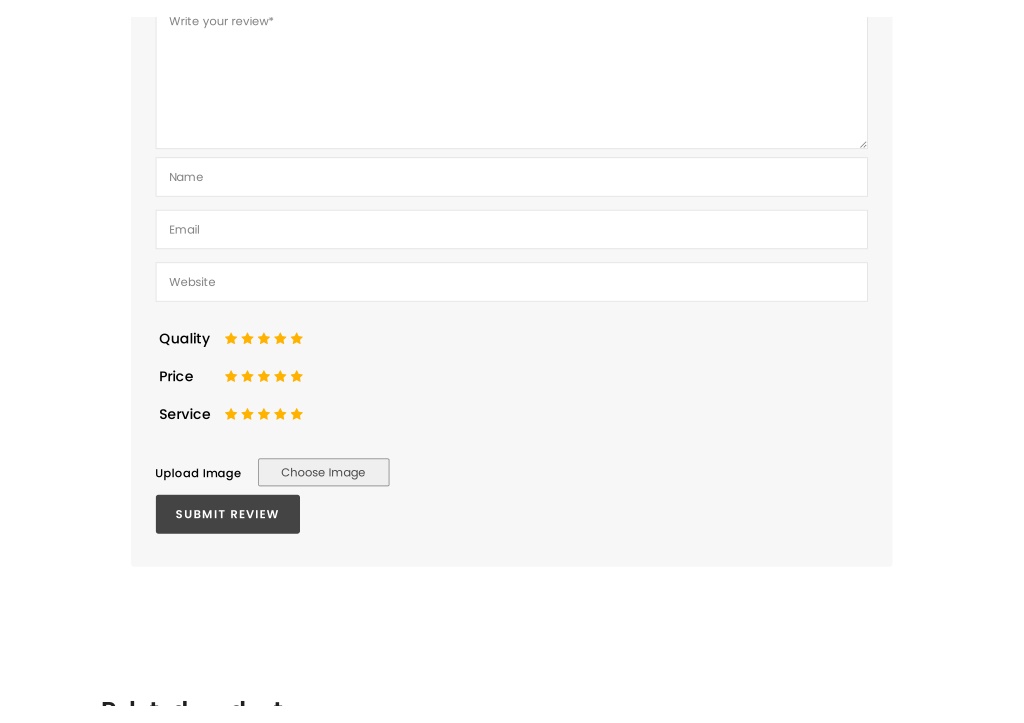The width and height of the screenshot is (1024, 723).
Task: Click into the Website field
Action: coord(511,282)
